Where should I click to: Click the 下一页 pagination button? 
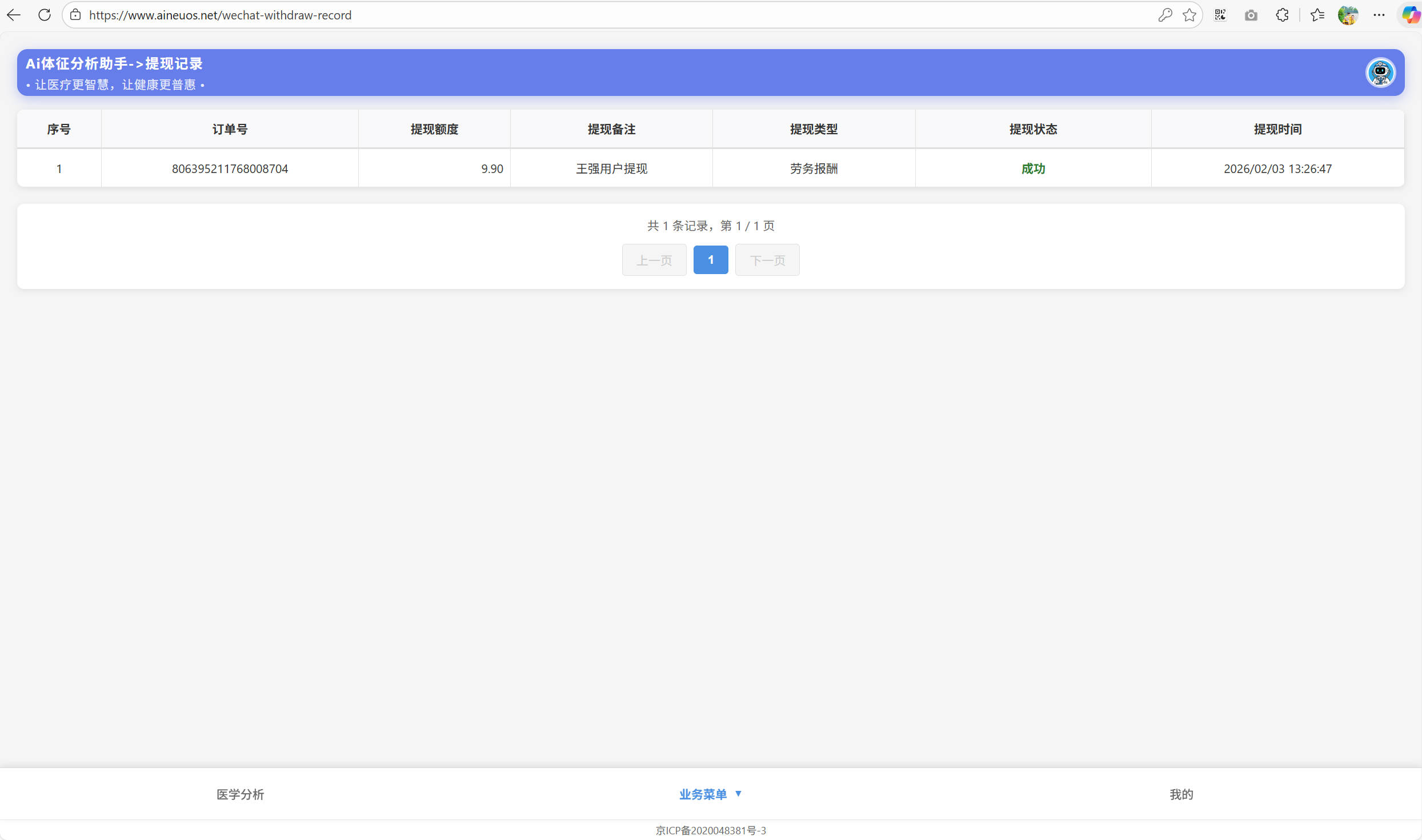767,260
